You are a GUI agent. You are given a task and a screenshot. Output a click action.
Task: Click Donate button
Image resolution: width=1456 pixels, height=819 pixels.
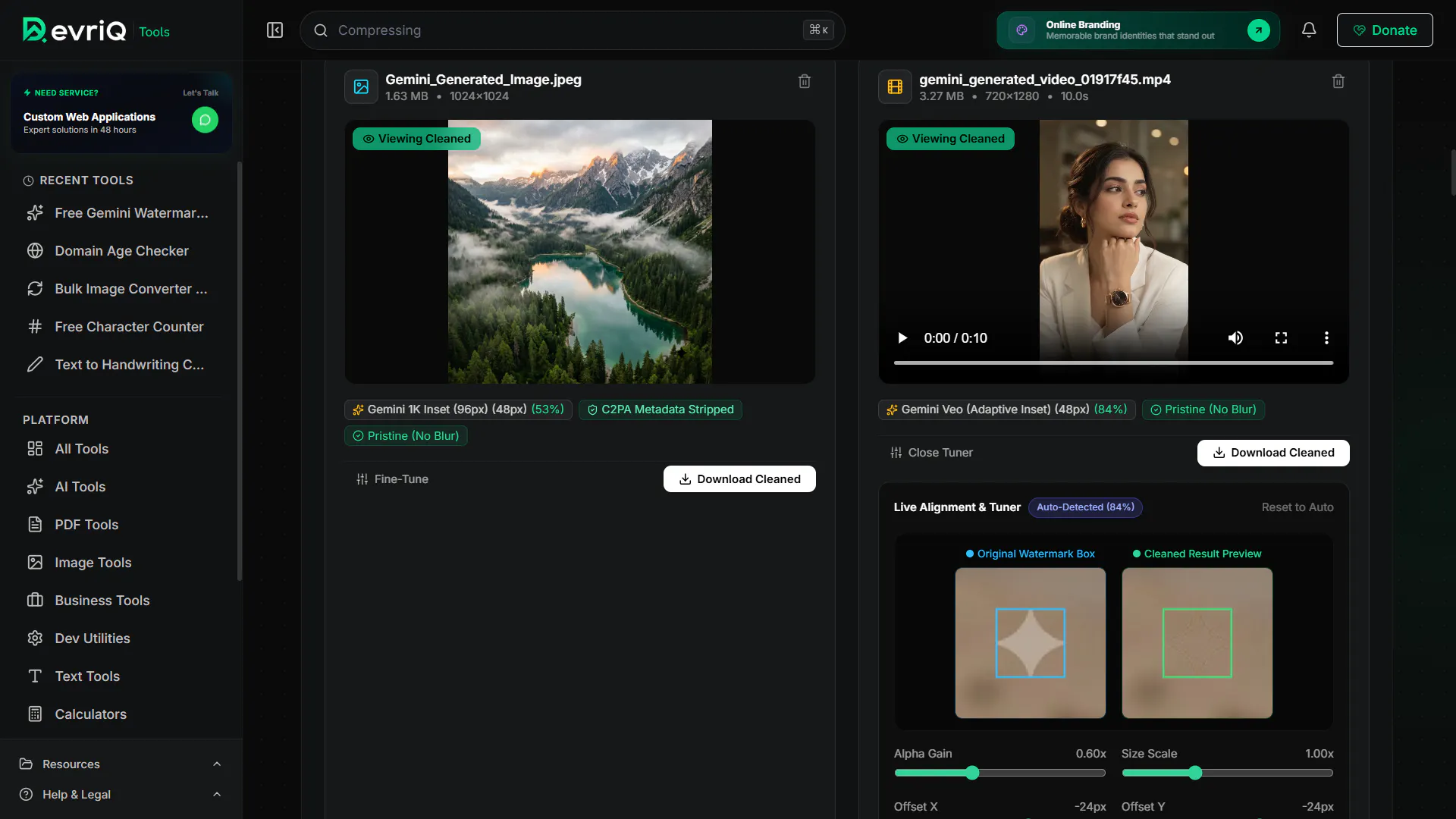[x=1385, y=30]
